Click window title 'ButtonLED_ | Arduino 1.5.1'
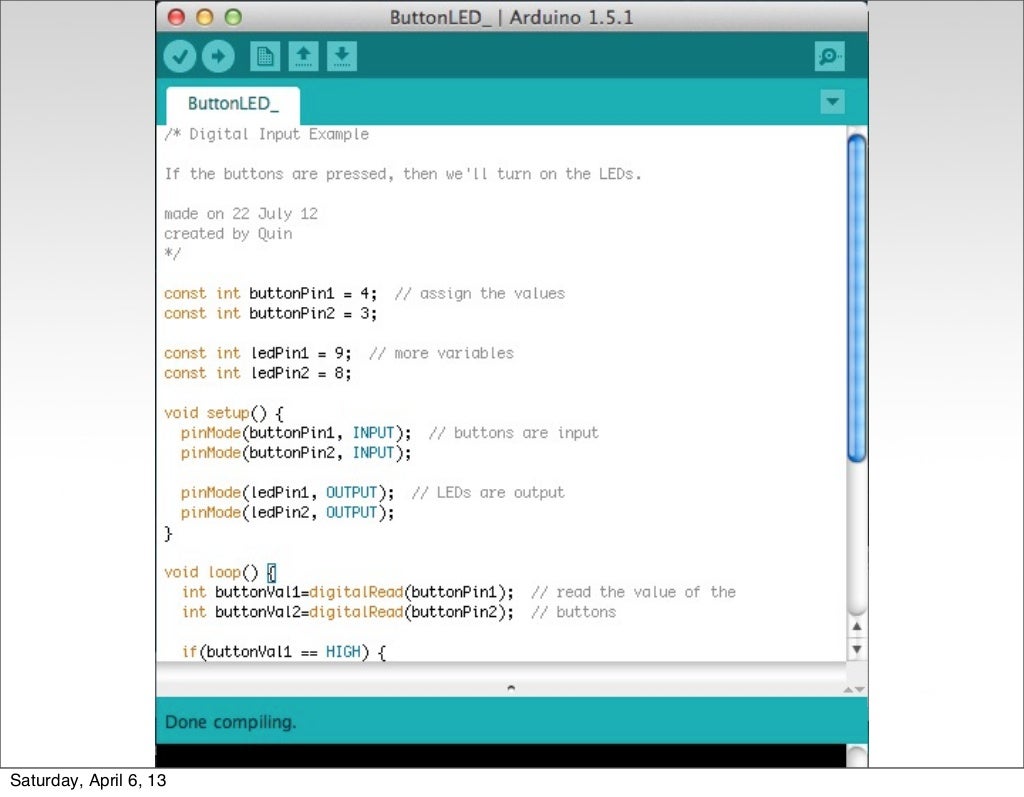The width and height of the screenshot is (1024, 797). pos(511,17)
